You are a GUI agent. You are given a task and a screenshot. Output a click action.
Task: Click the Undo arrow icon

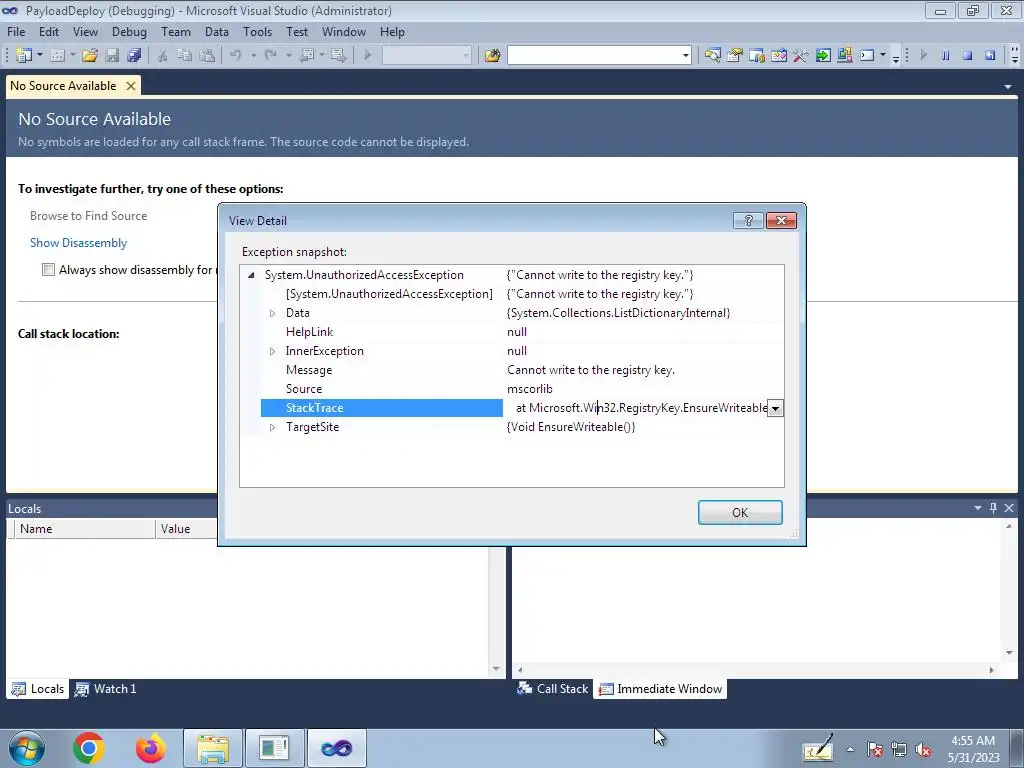[236, 56]
